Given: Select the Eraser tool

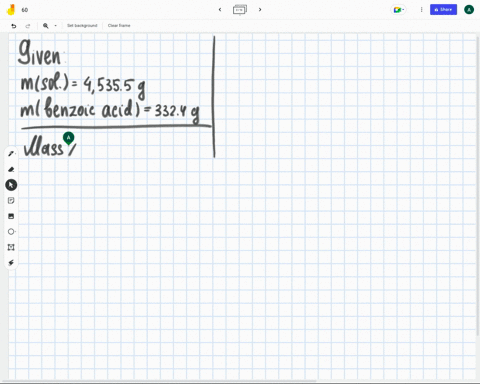Looking at the screenshot, I should pyautogui.click(x=11, y=169).
